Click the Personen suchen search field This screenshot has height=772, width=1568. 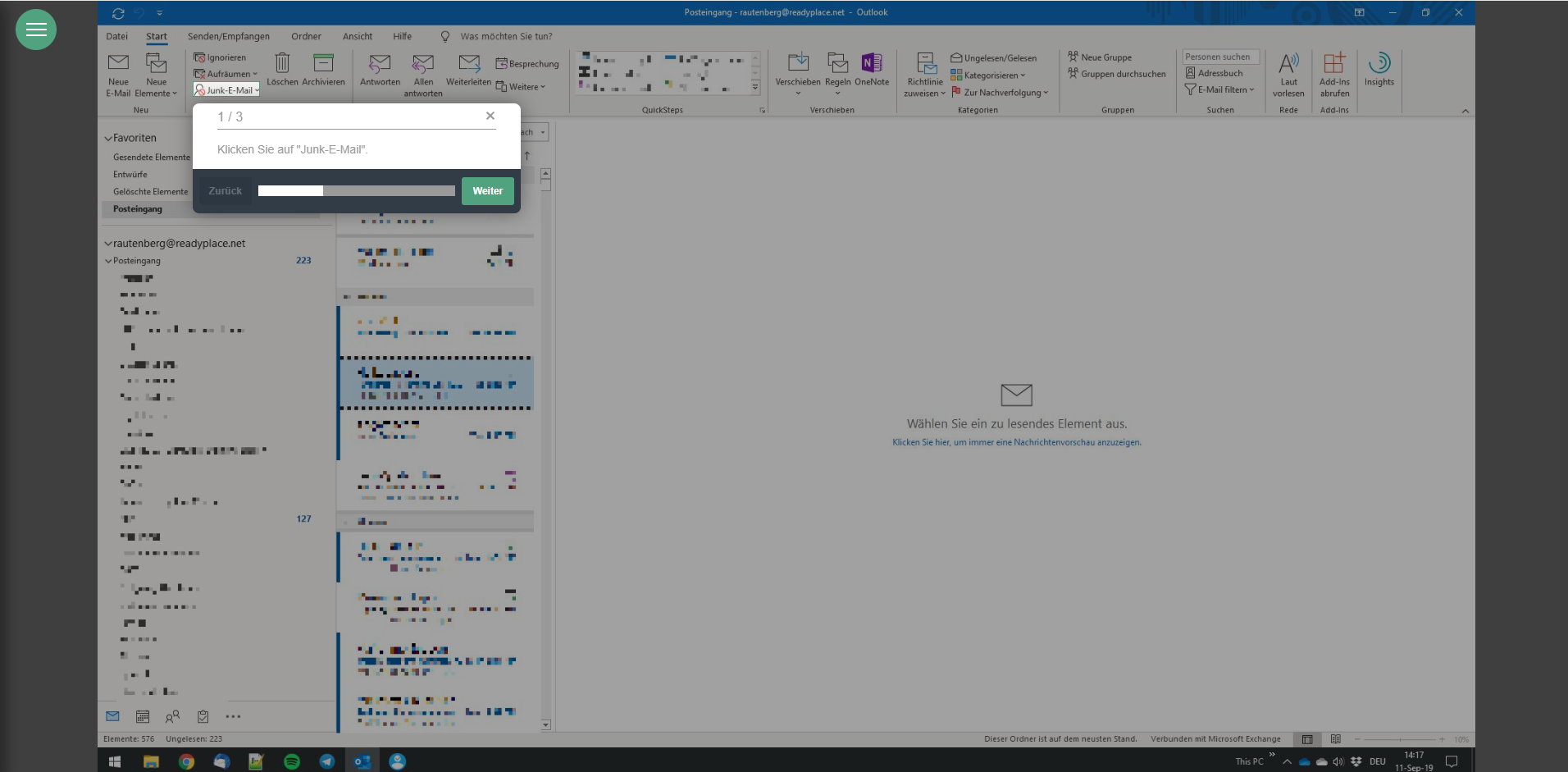pyautogui.click(x=1219, y=57)
